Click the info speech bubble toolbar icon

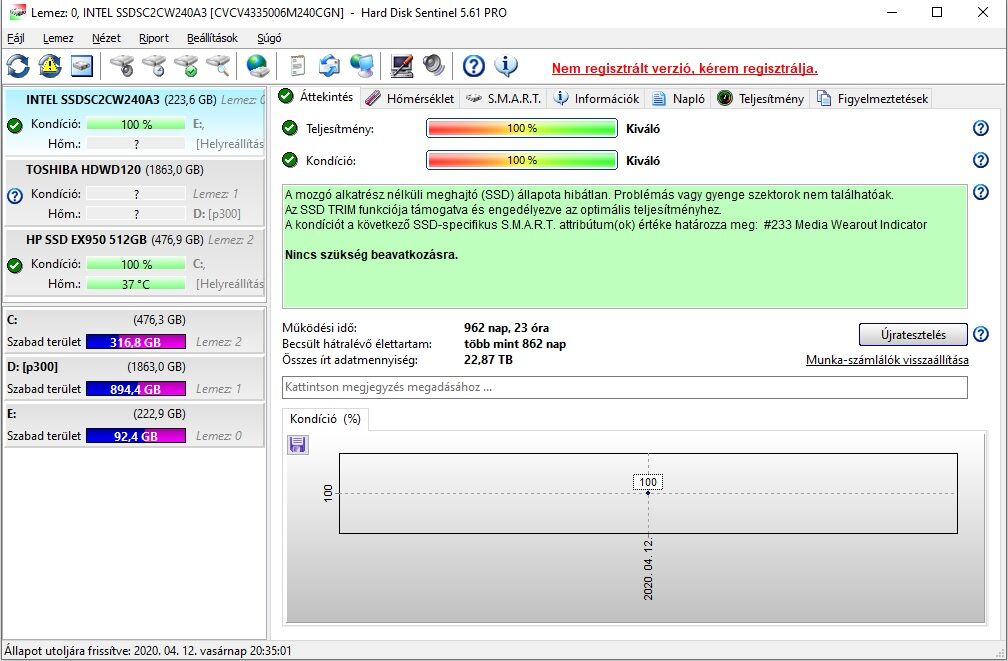pyautogui.click(x=506, y=66)
